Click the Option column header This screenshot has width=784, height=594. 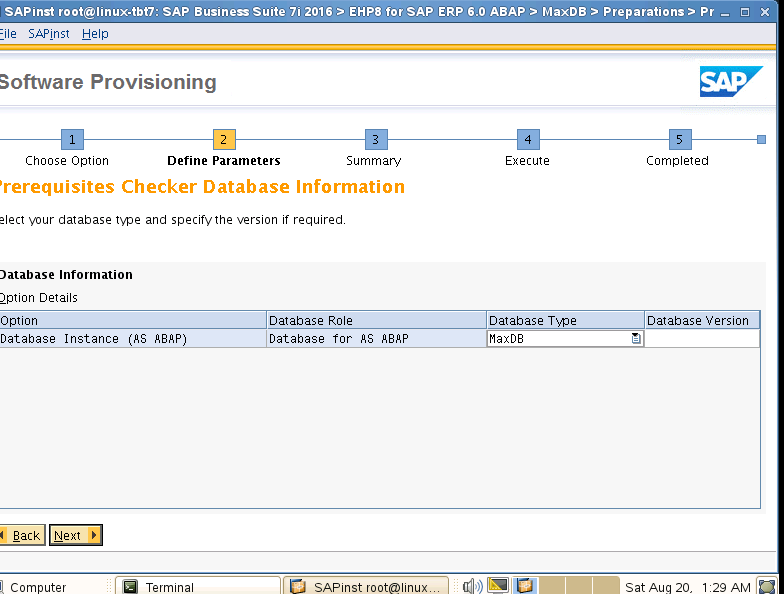point(133,320)
